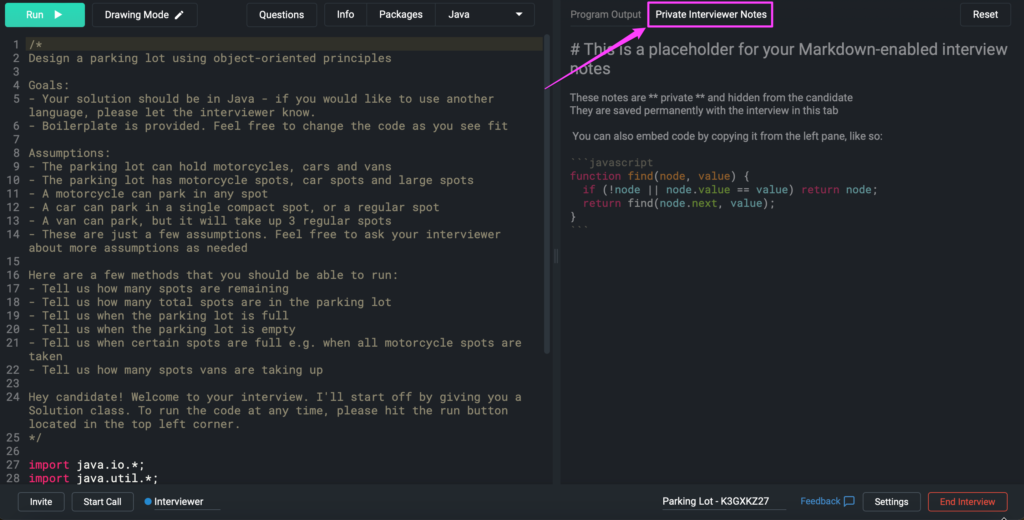Click 'function find(node, value)' in notes
The image size is (1024, 520).
(x=660, y=176)
